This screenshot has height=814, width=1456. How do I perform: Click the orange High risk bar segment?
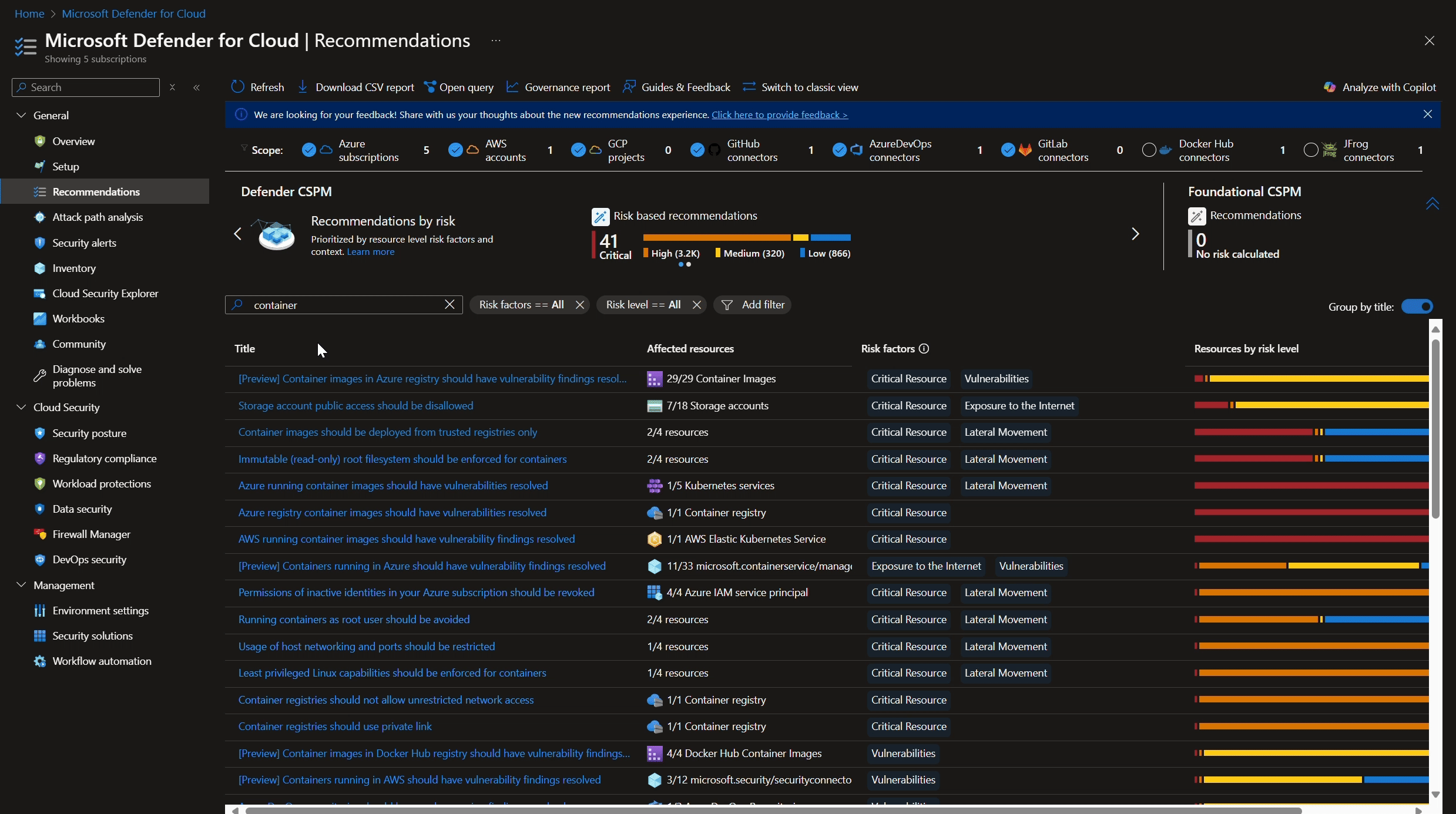[x=716, y=238]
